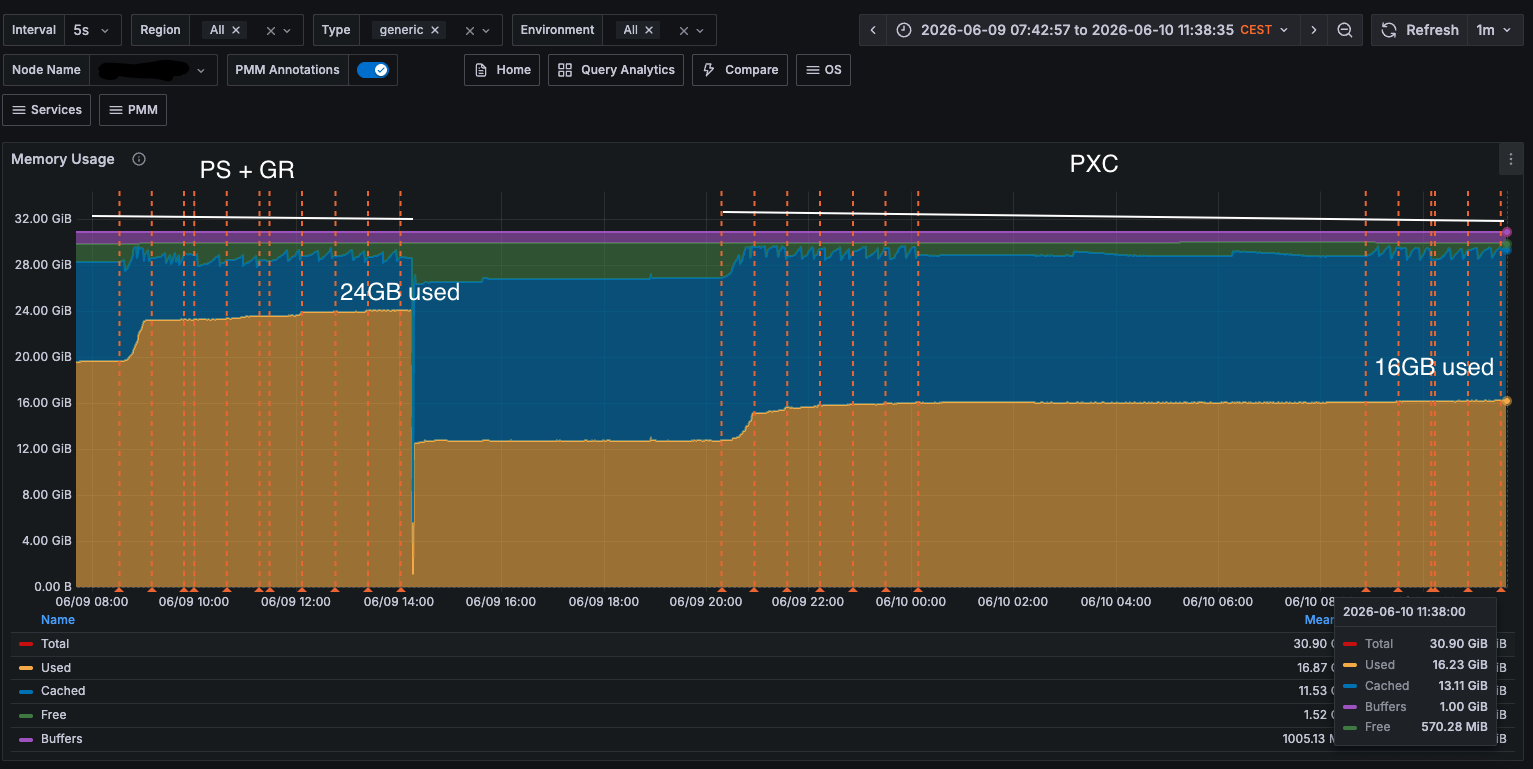Click the 06/10 00:00 x-axis label
This screenshot has height=769, width=1533.
(x=911, y=602)
